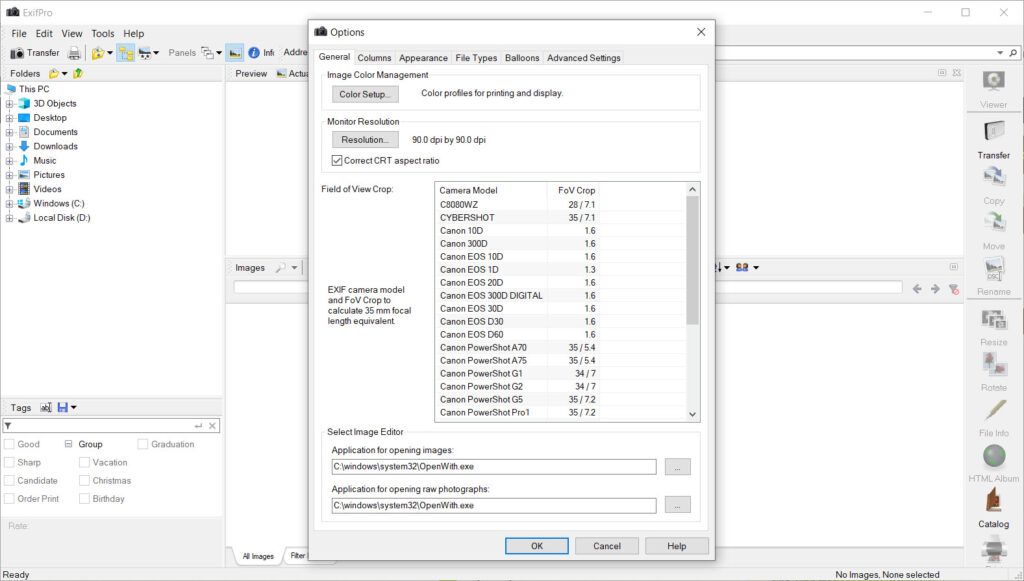
Task: Click Help in the Options dialog
Action: 677,546
